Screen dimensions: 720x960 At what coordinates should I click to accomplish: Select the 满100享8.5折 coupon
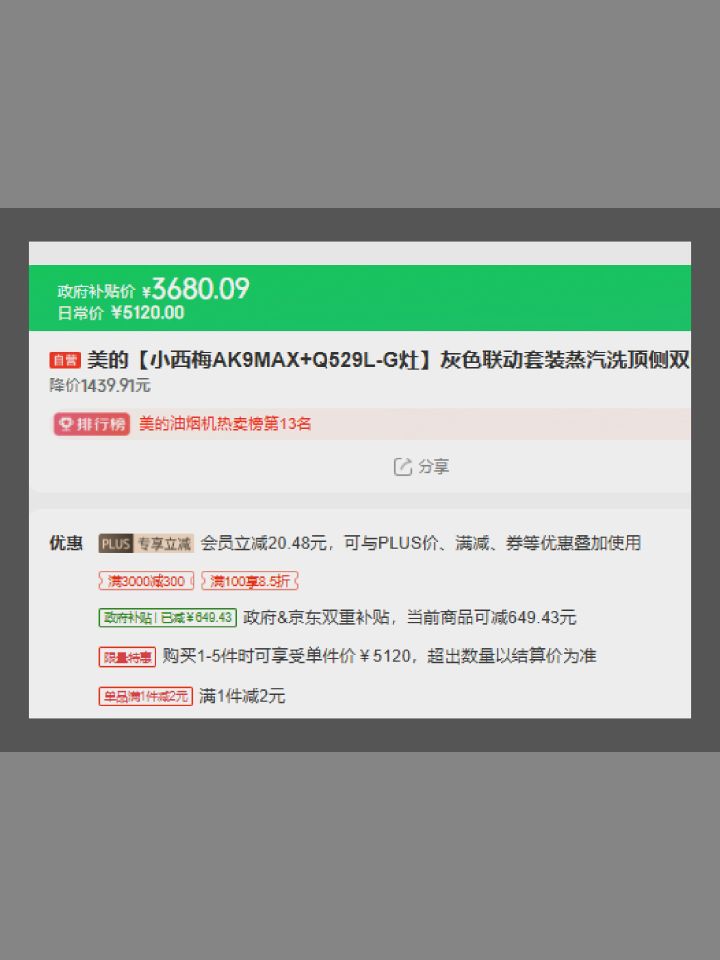click(250, 581)
